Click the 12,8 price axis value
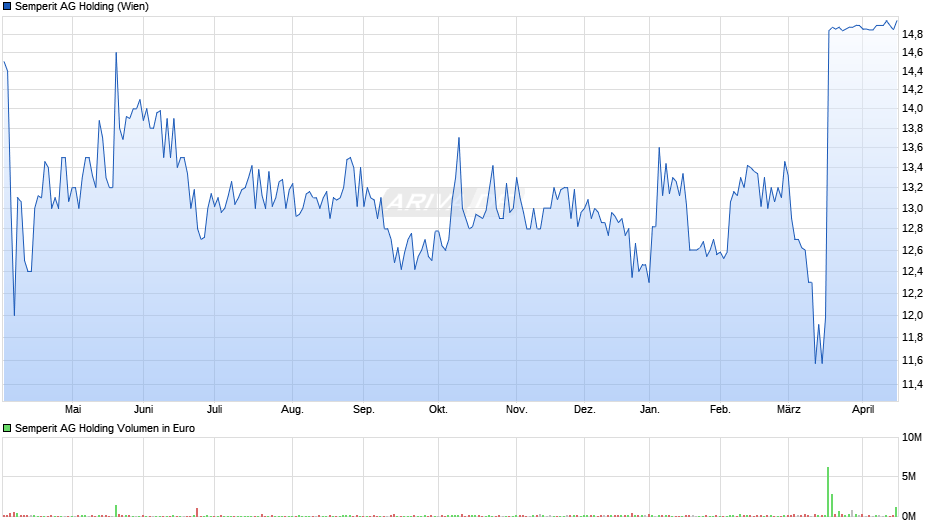 912,229
